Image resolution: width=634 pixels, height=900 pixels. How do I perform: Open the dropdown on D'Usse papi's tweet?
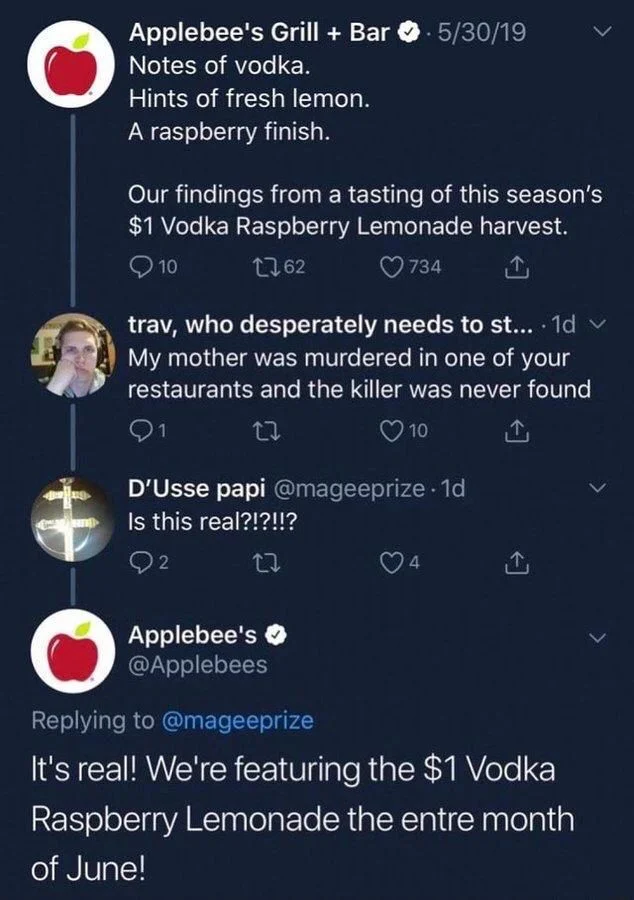599,490
